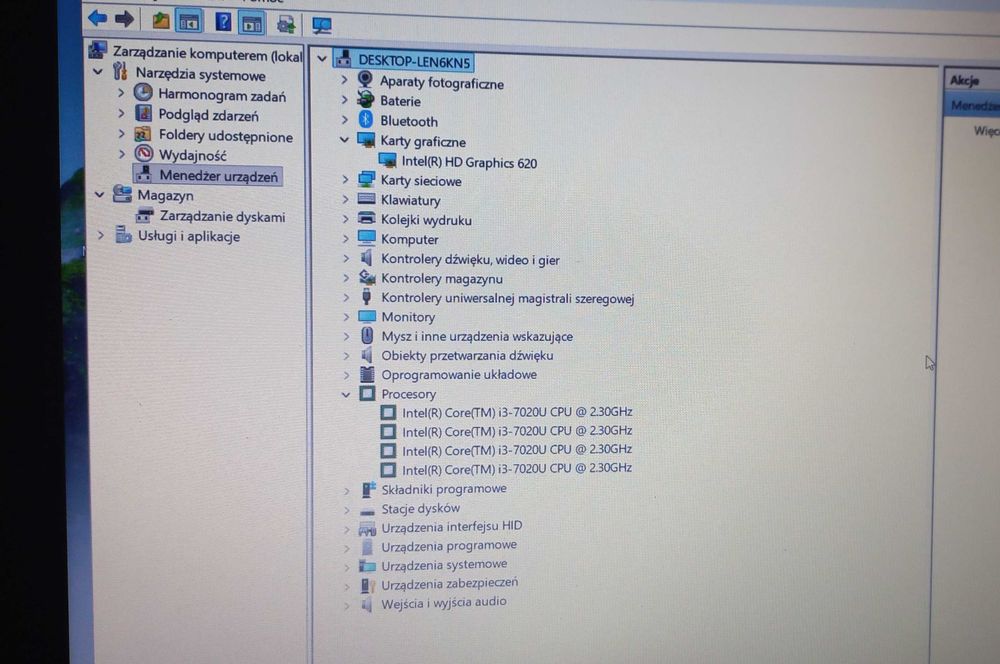This screenshot has height=664, width=1000.
Task: Select Urządzenia programowe row
Action: [x=449, y=546]
